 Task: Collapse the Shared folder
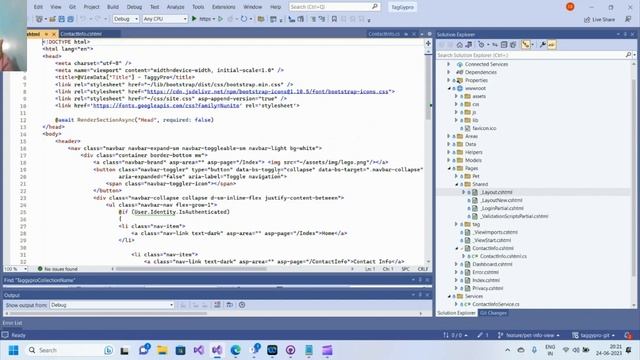[456, 184]
